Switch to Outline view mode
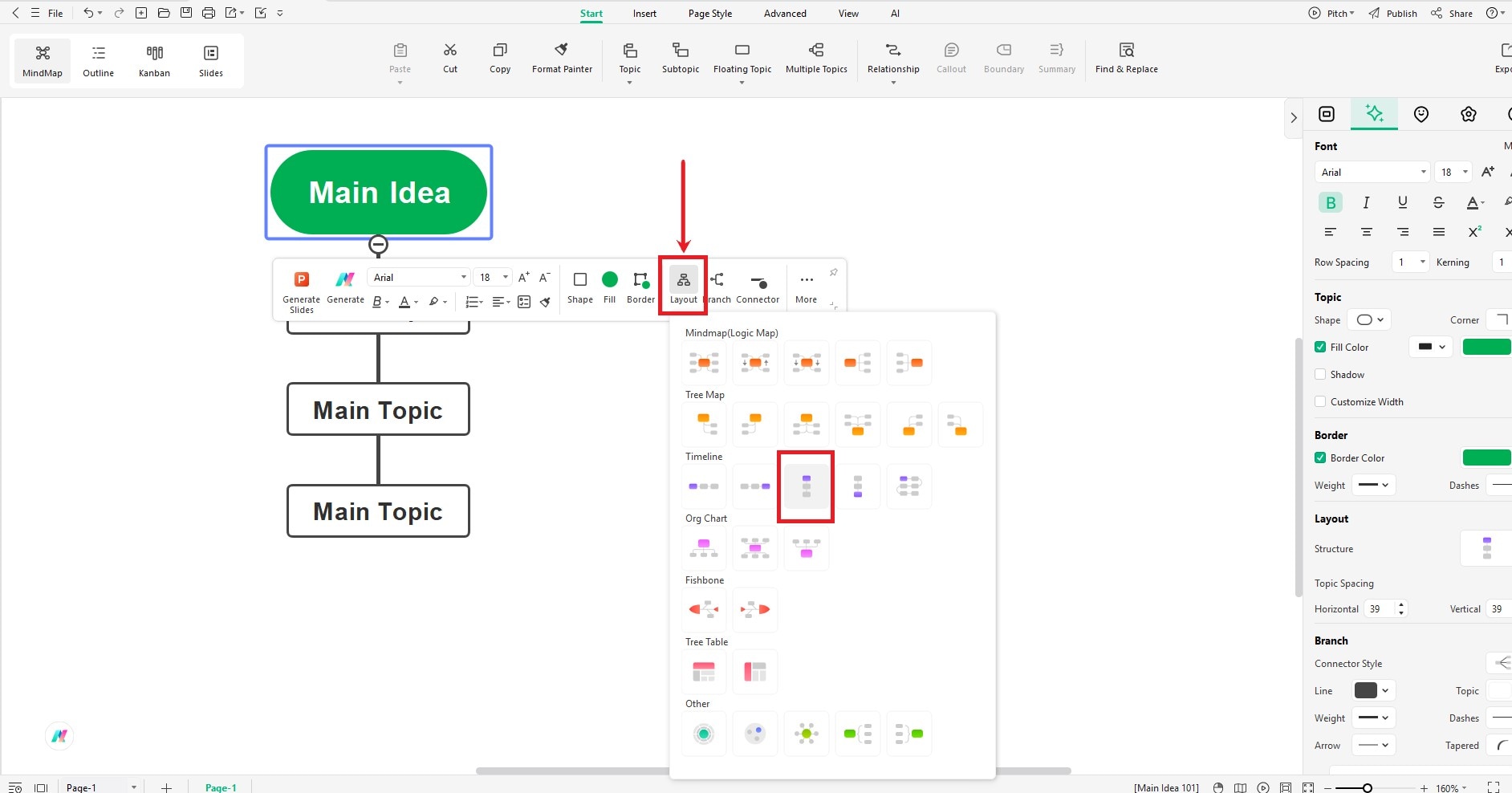 98,61
